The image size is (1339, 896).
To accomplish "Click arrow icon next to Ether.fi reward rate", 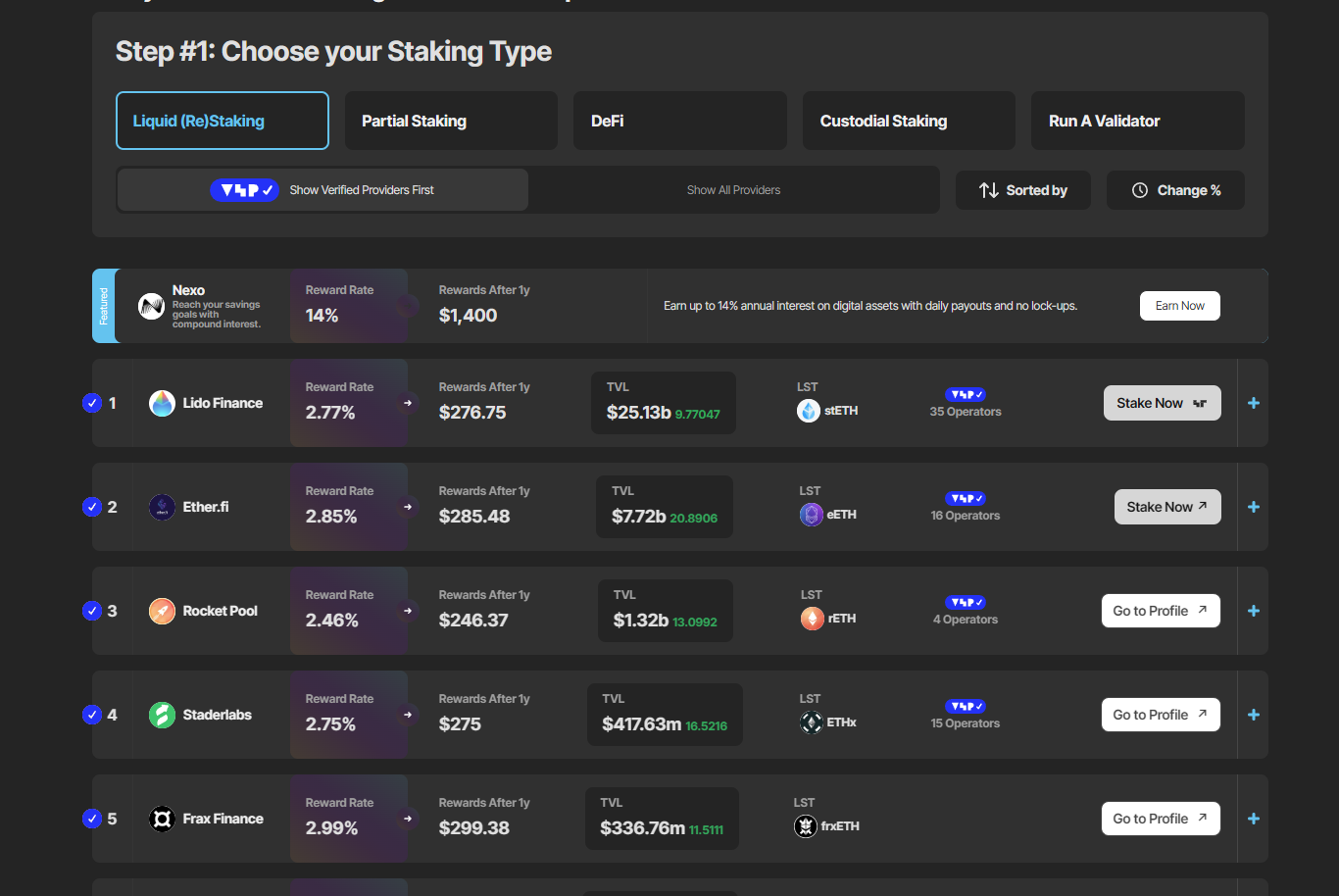I will point(408,507).
